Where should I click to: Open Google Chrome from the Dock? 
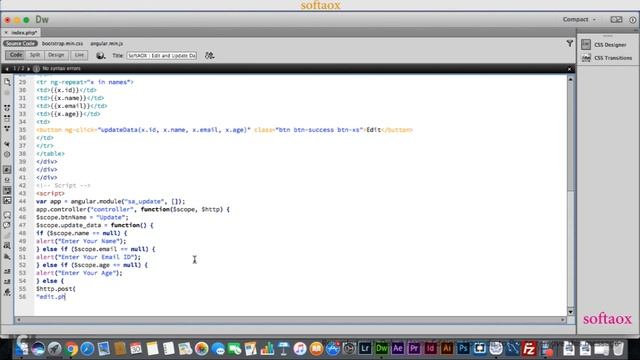(x=71, y=349)
